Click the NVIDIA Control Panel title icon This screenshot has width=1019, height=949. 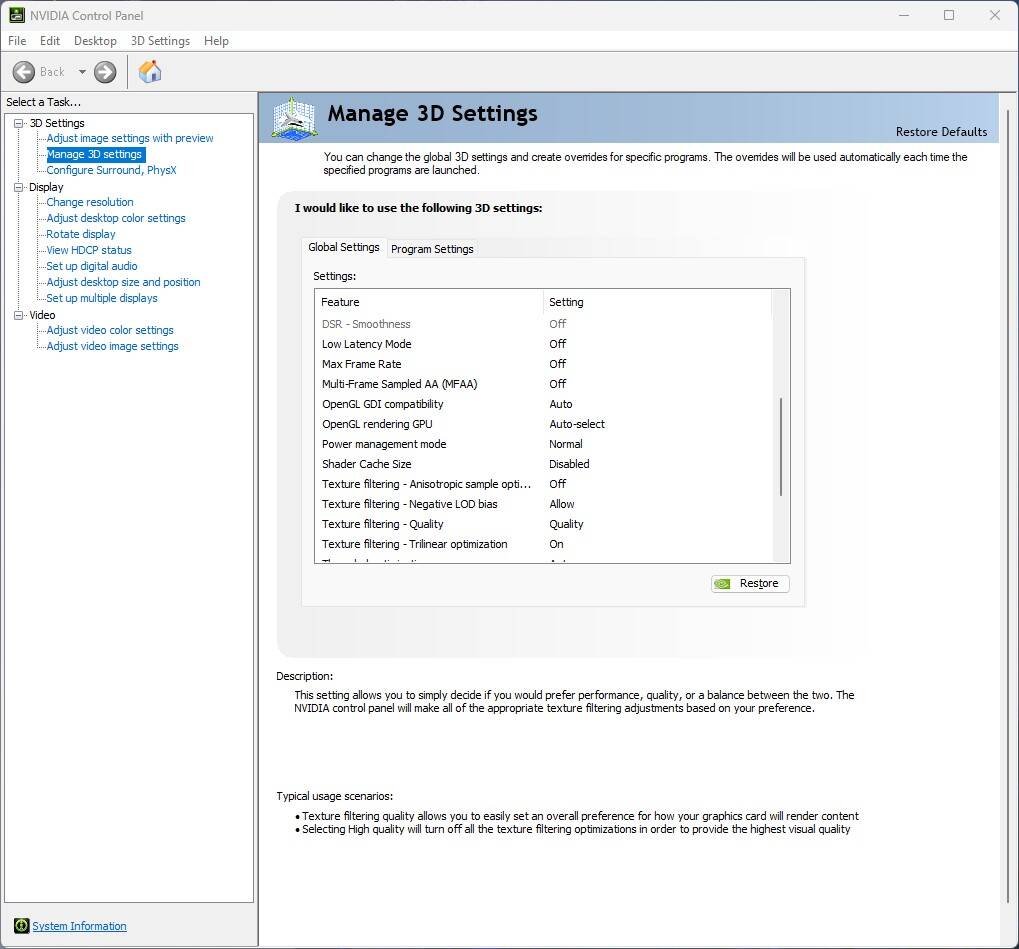(17, 15)
